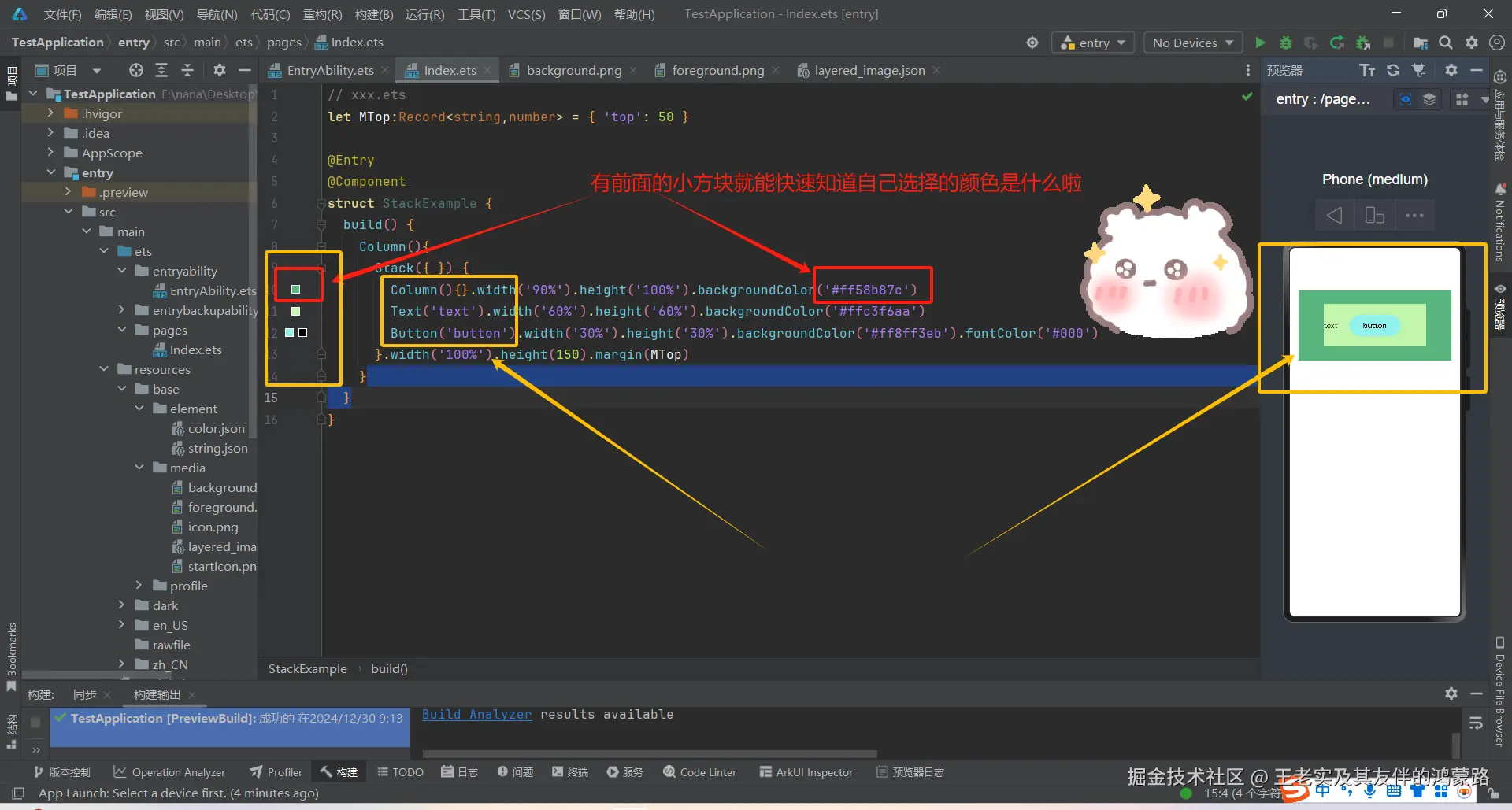
Task: Toggle tool window bars icon in status bar
Action: click(19, 793)
